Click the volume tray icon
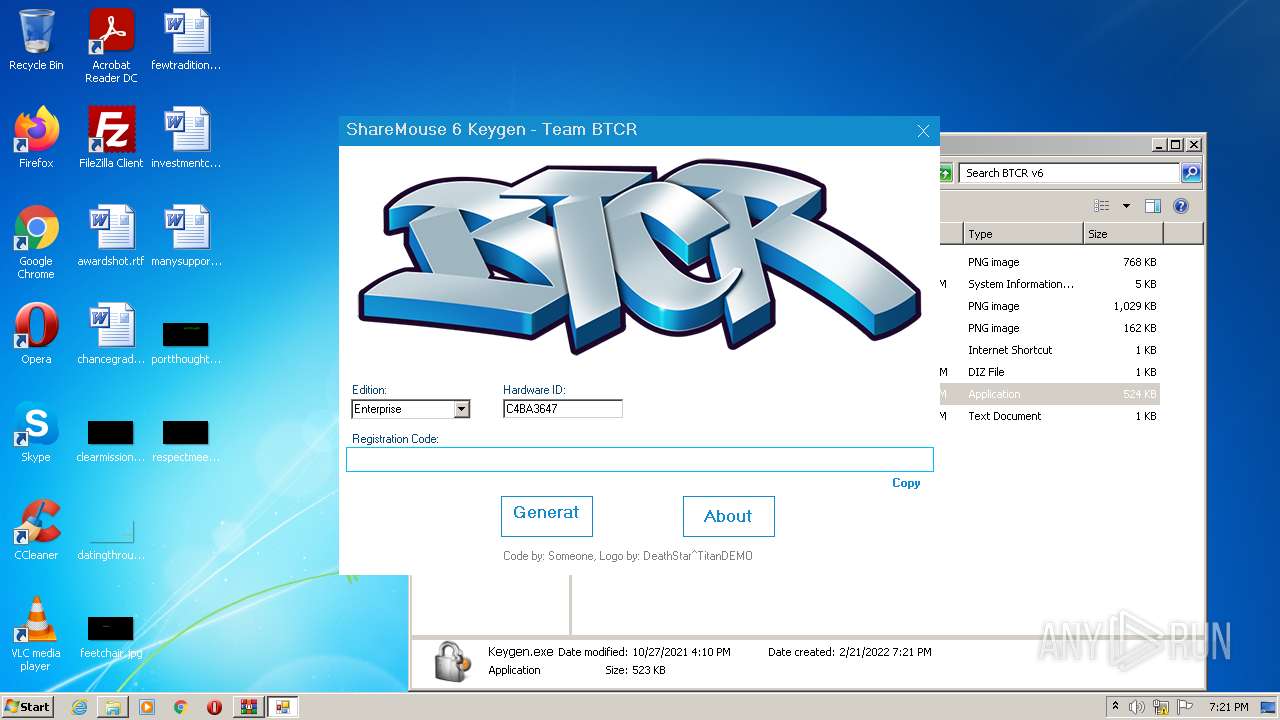The width and height of the screenshot is (1280, 720). point(1137,707)
